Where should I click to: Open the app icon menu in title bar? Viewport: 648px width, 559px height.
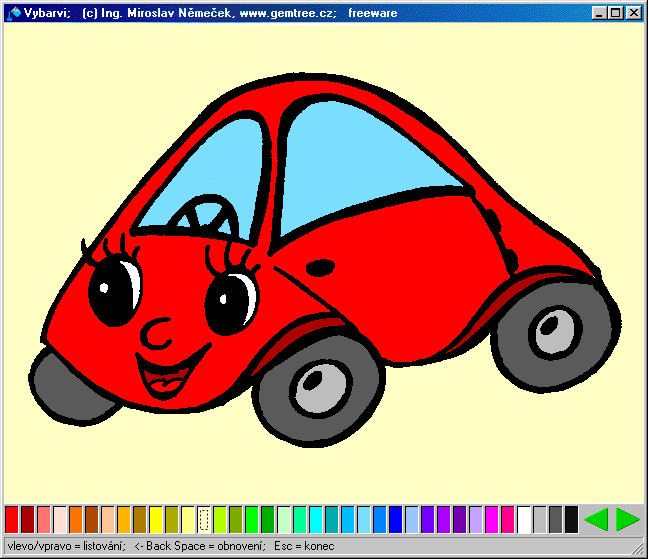click(13, 13)
